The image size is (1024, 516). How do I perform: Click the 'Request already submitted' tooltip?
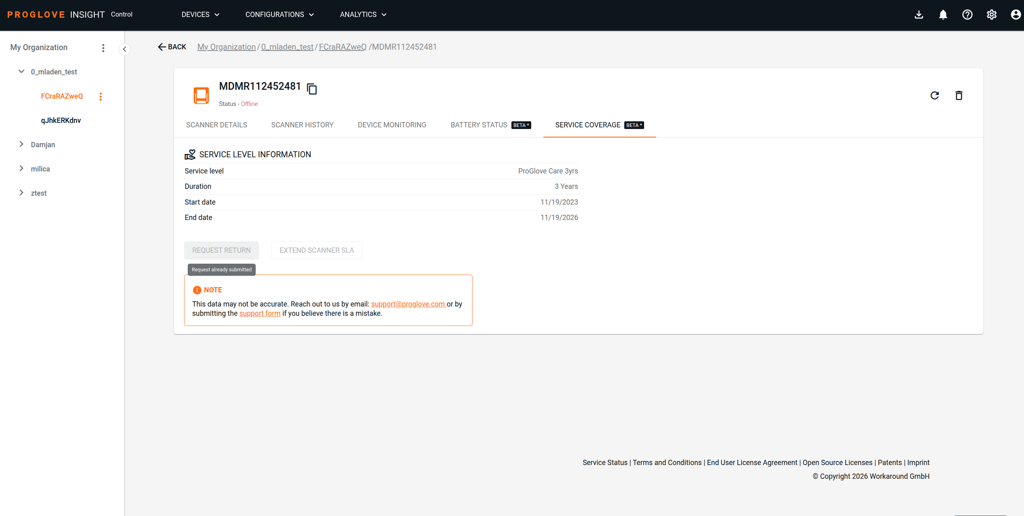pos(221,269)
